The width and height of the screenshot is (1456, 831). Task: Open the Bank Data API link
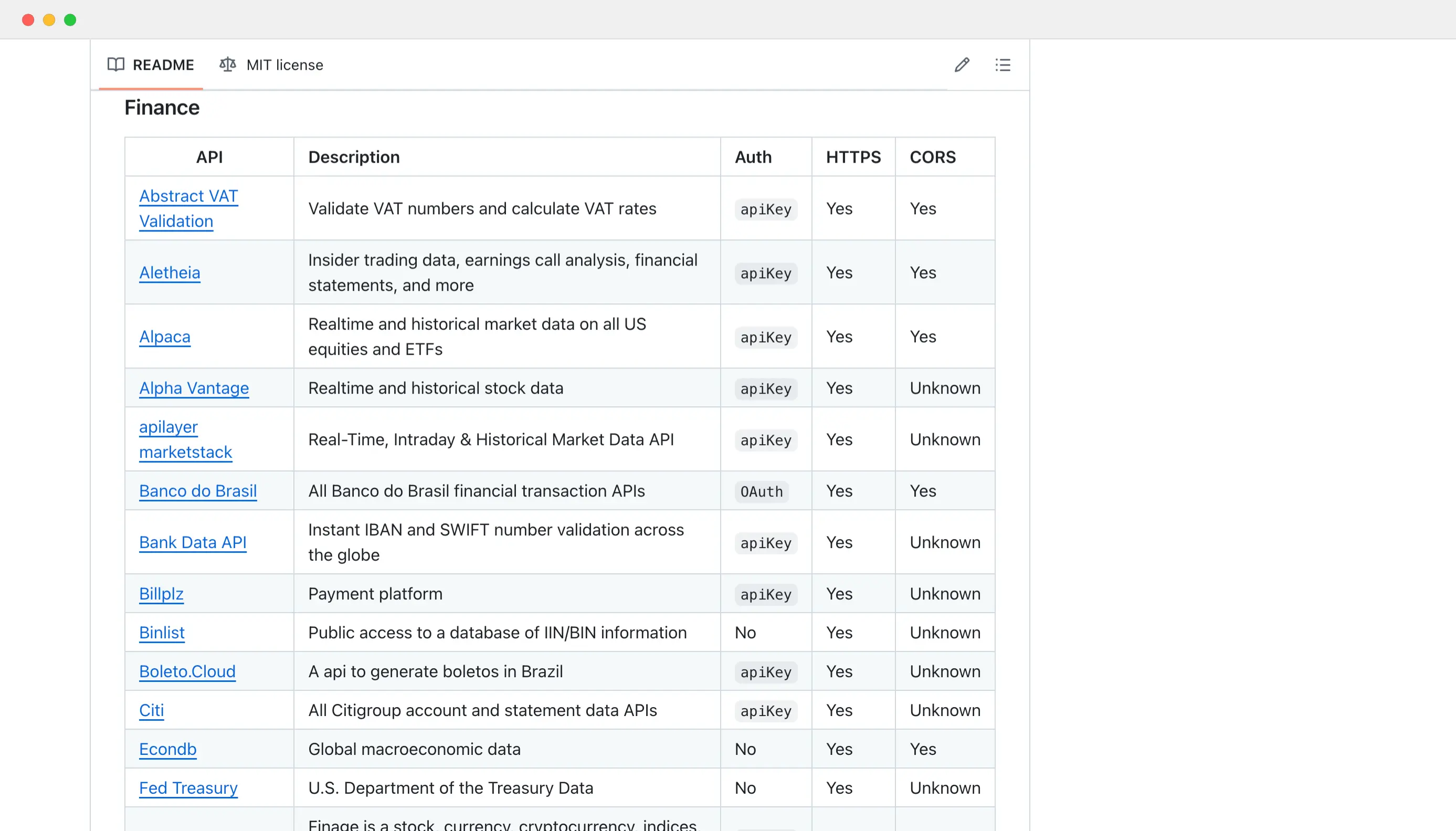click(193, 542)
